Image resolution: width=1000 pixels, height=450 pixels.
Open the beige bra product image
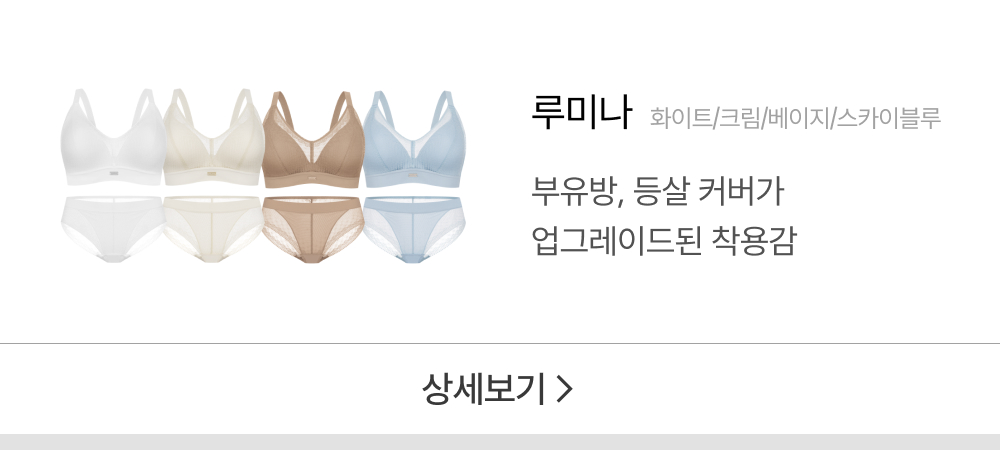[x=312, y=140]
